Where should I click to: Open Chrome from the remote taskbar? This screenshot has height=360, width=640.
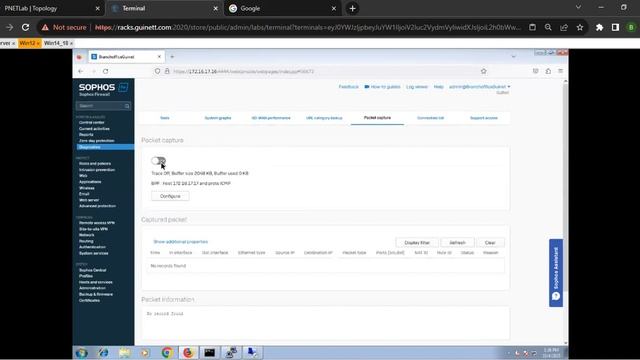pos(167,353)
